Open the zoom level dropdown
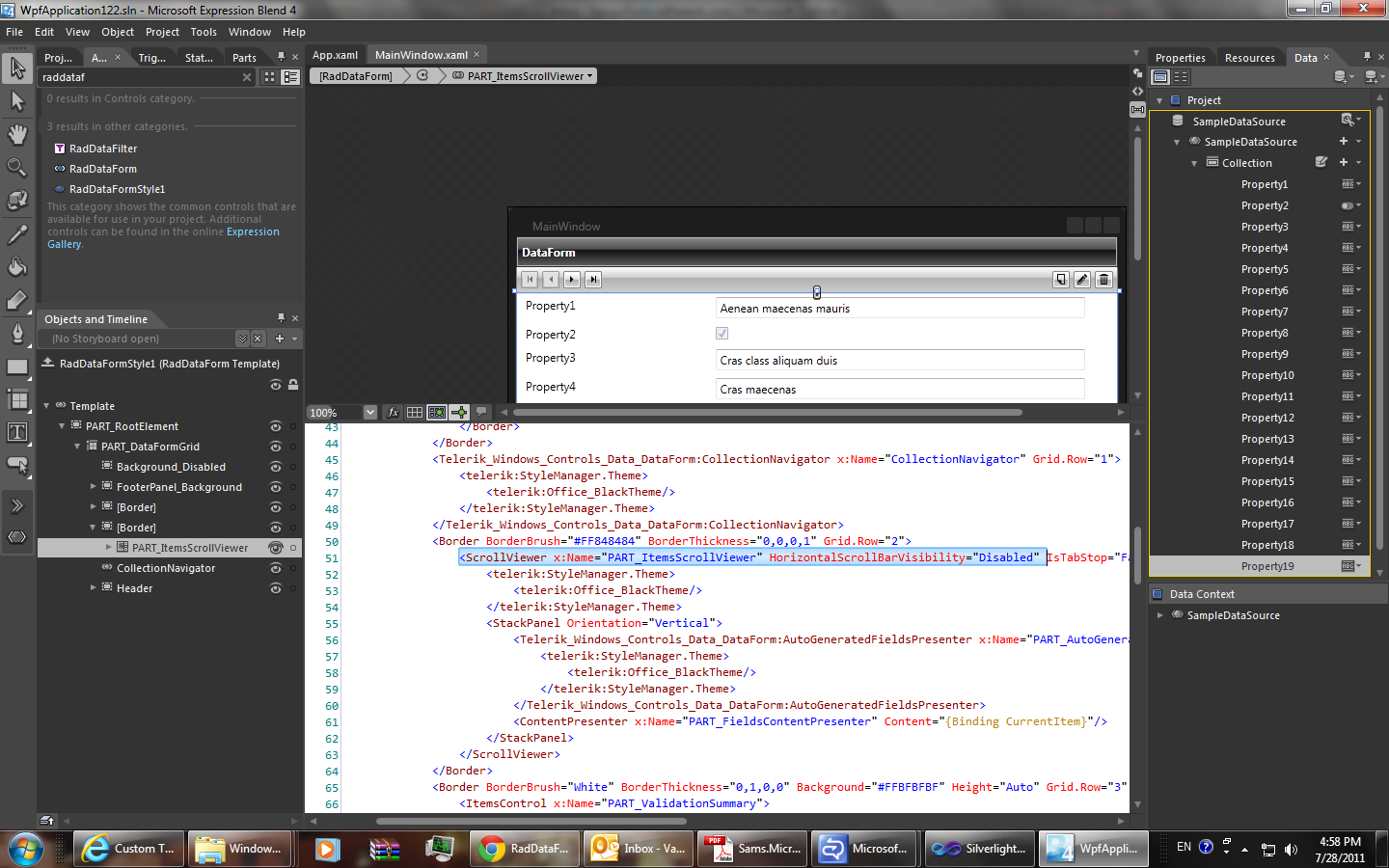Image resolution: width=1389 pixels, height=868 pixels. [370, 412]
